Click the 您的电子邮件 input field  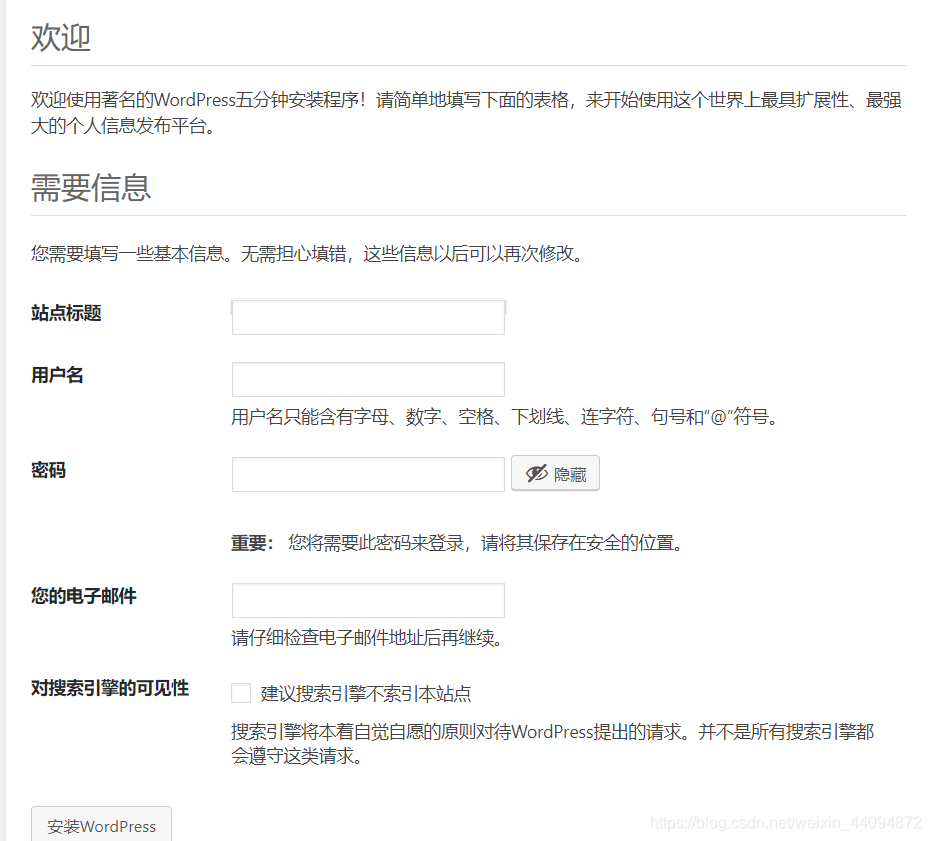[x=368, y=600]
